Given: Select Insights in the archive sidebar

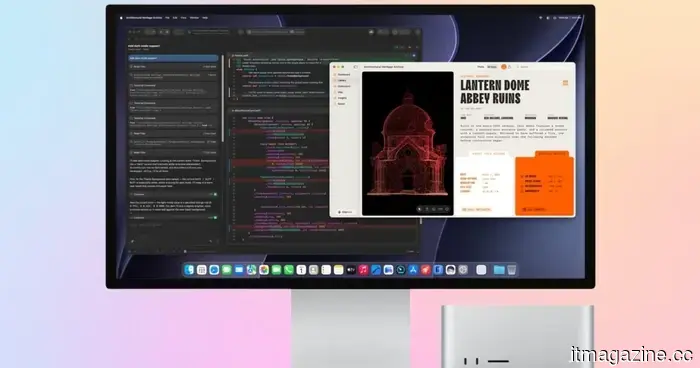Looking at the screenshot, I should 342,98.
